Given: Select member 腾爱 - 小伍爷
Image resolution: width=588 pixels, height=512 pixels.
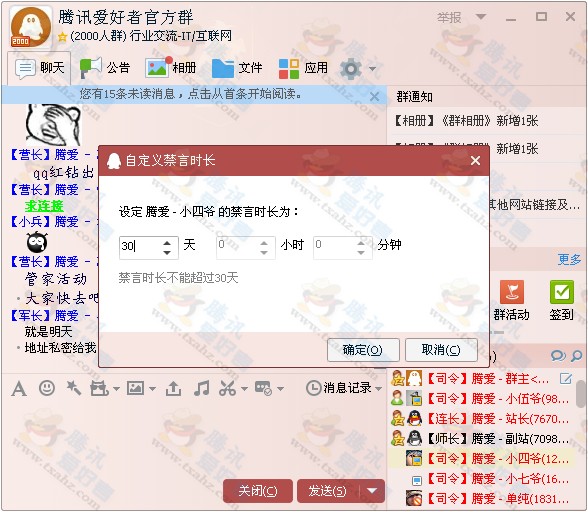Looking at the screenshot, I should click(x=482, y=399).
